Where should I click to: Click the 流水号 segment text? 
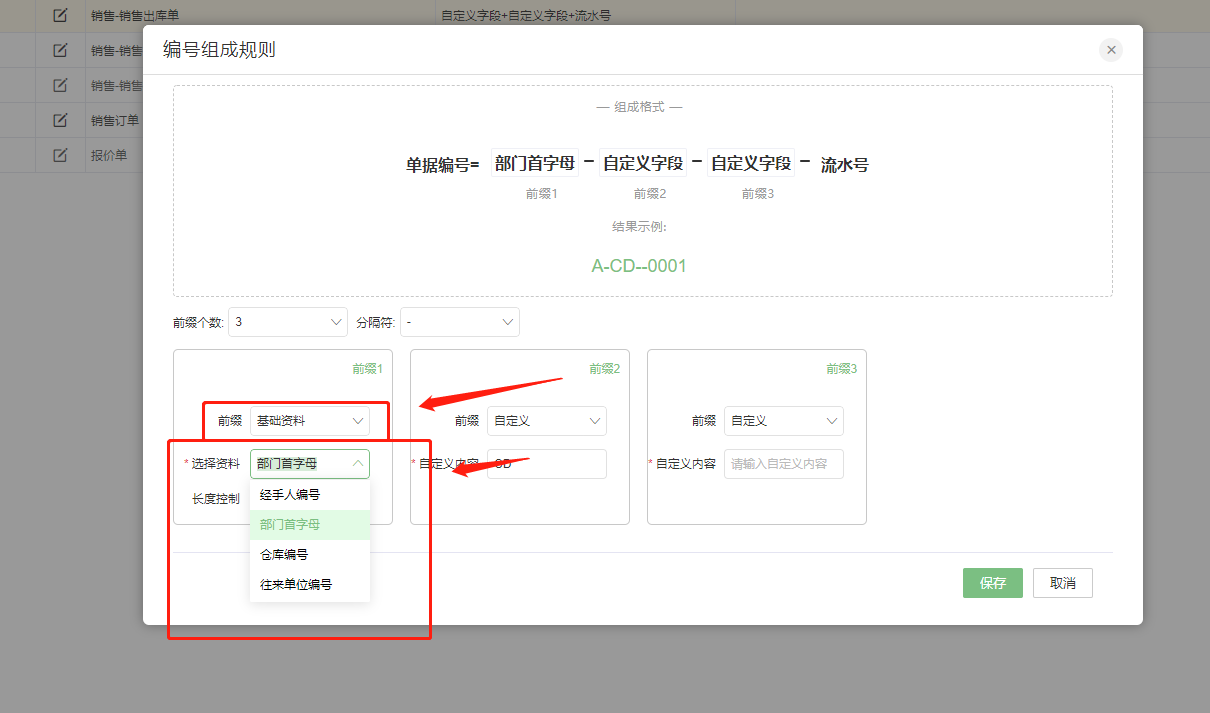[844, 165]
